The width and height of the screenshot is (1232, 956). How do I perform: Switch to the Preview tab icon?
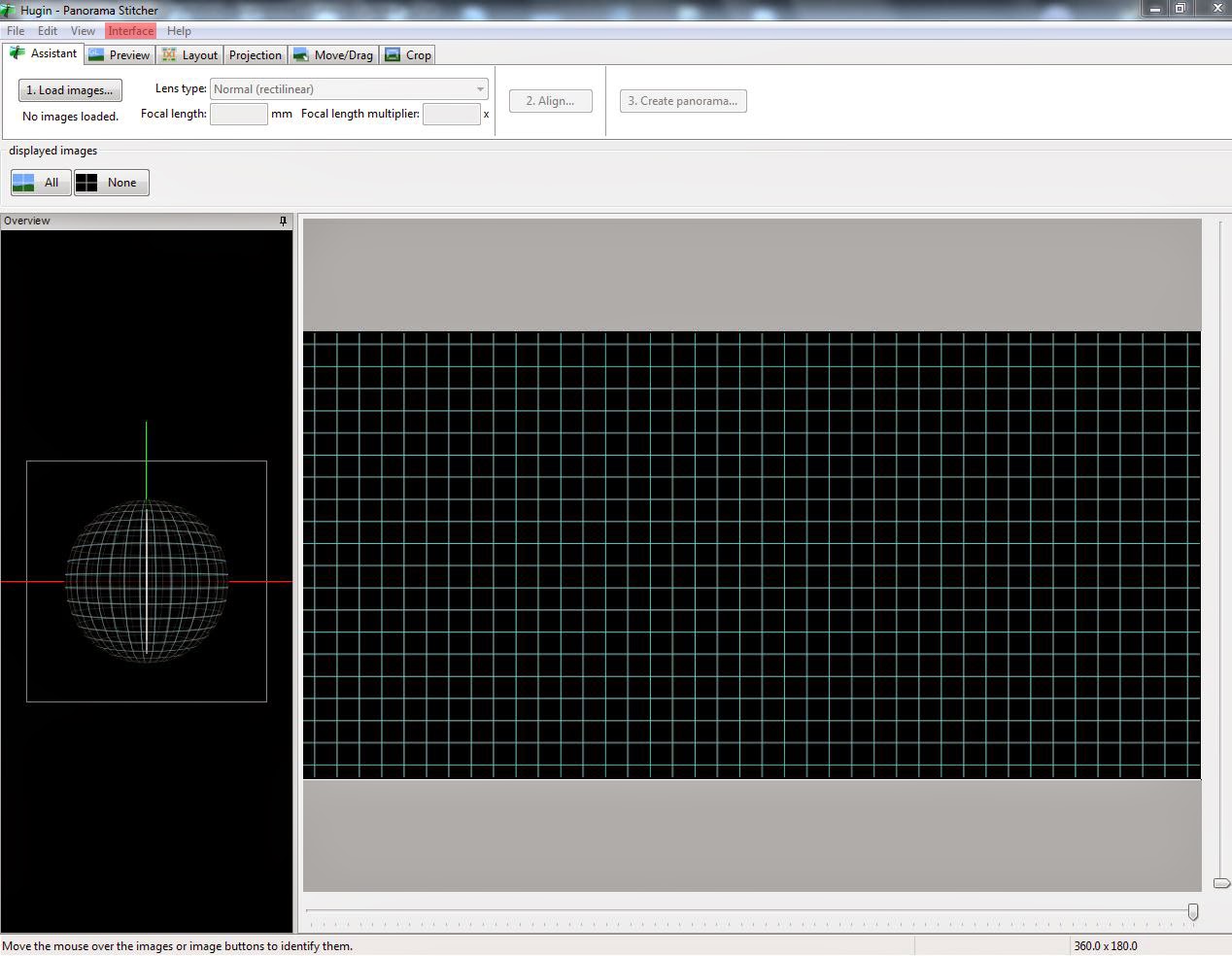[x=96, y=54]
